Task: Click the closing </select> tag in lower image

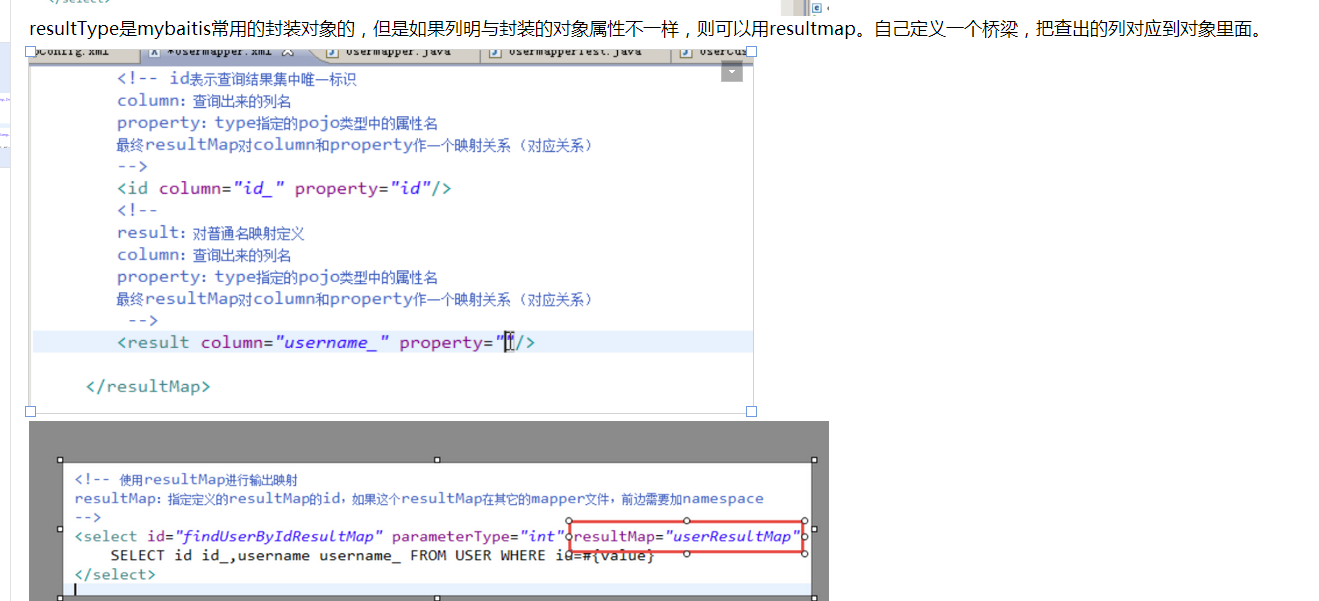Action: (x=115, y=575)
